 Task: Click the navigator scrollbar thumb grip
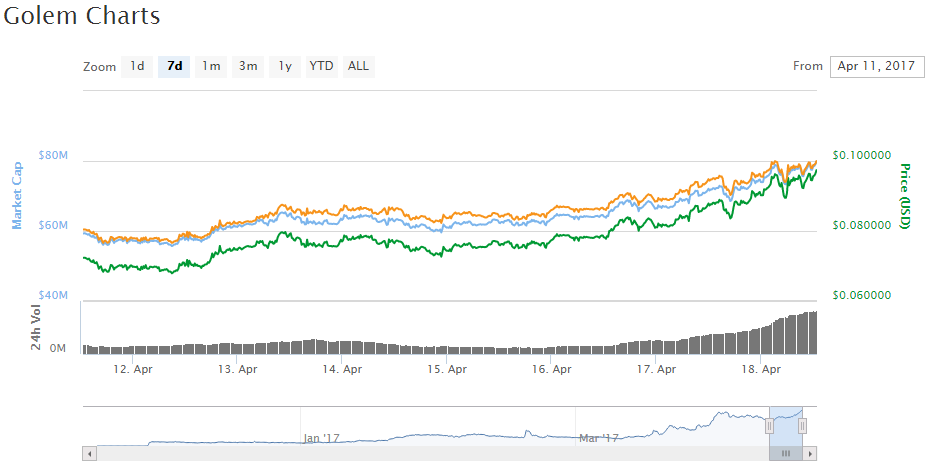click(x=786, y=454)
